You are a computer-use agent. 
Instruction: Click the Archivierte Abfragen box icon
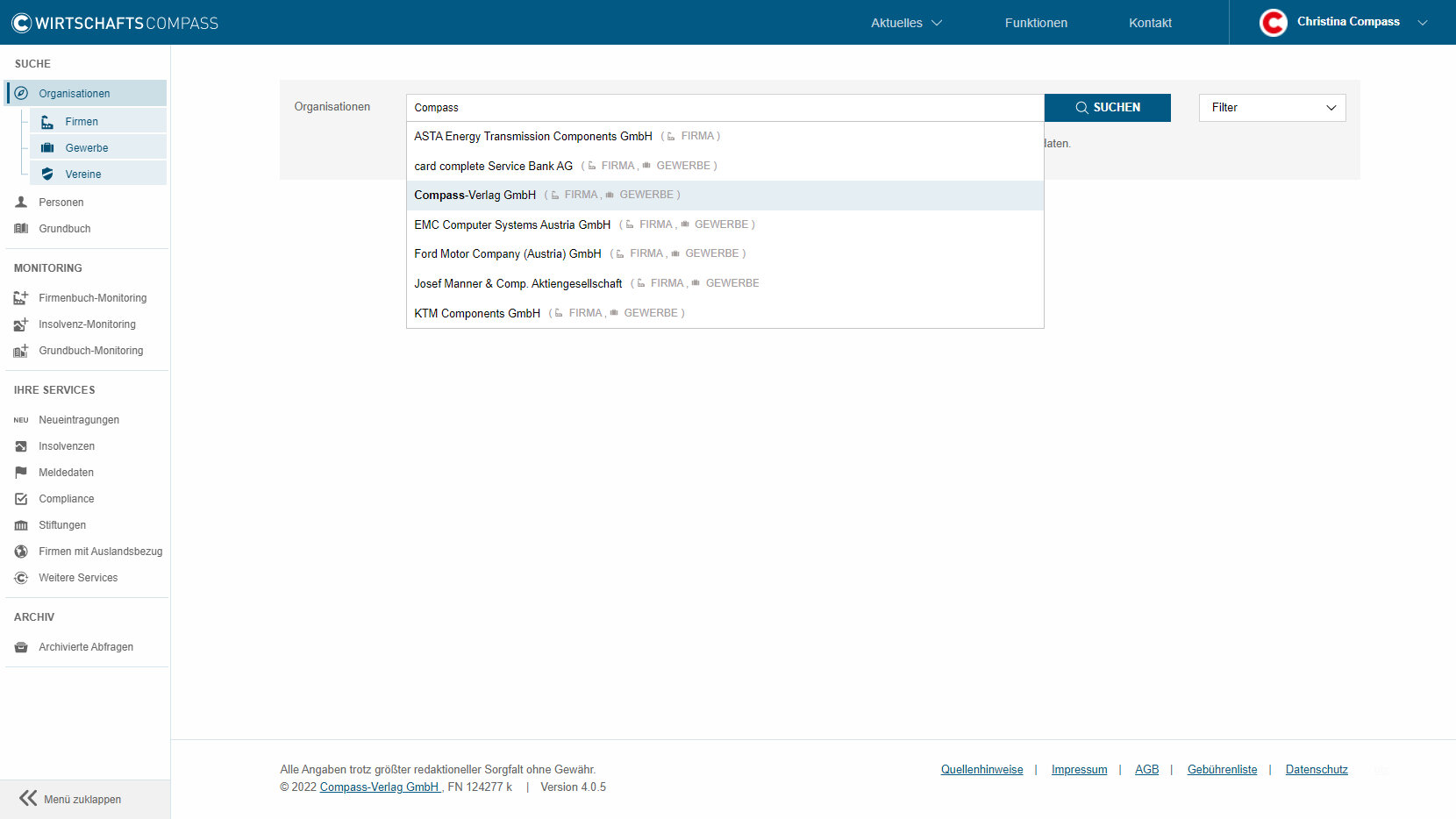coord(21,647)
